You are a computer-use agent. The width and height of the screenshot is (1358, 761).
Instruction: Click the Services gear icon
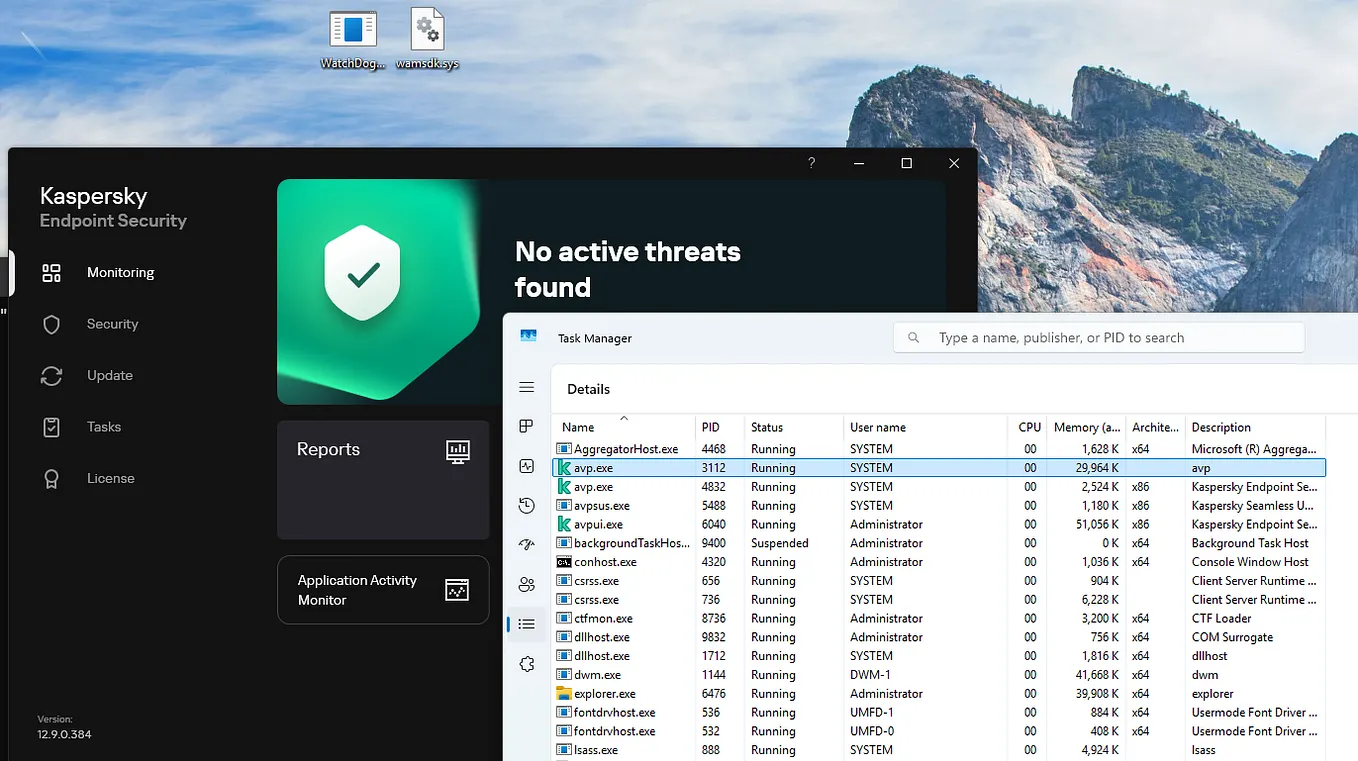pyautogui.click(x=526, y=663)
